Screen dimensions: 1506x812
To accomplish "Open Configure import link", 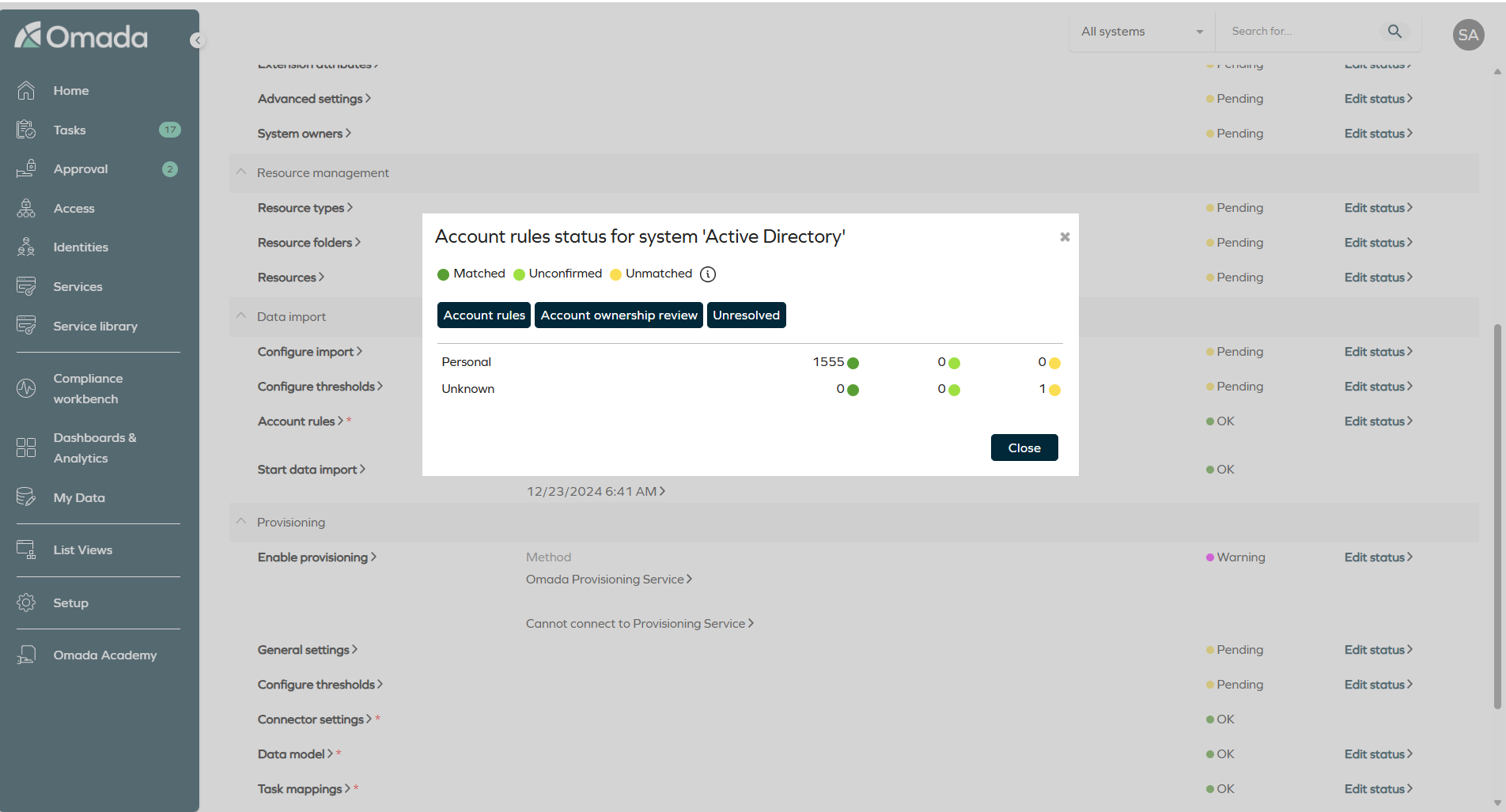I will coord(310,352).
